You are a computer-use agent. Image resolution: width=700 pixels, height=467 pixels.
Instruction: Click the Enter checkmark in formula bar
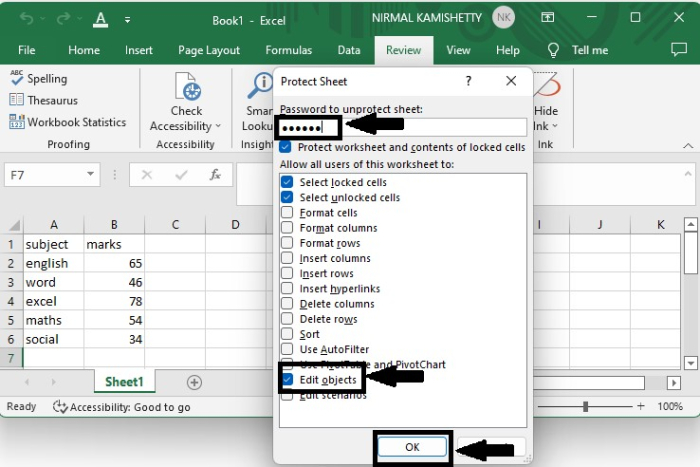pyautogui.click(x=181, y=175)
